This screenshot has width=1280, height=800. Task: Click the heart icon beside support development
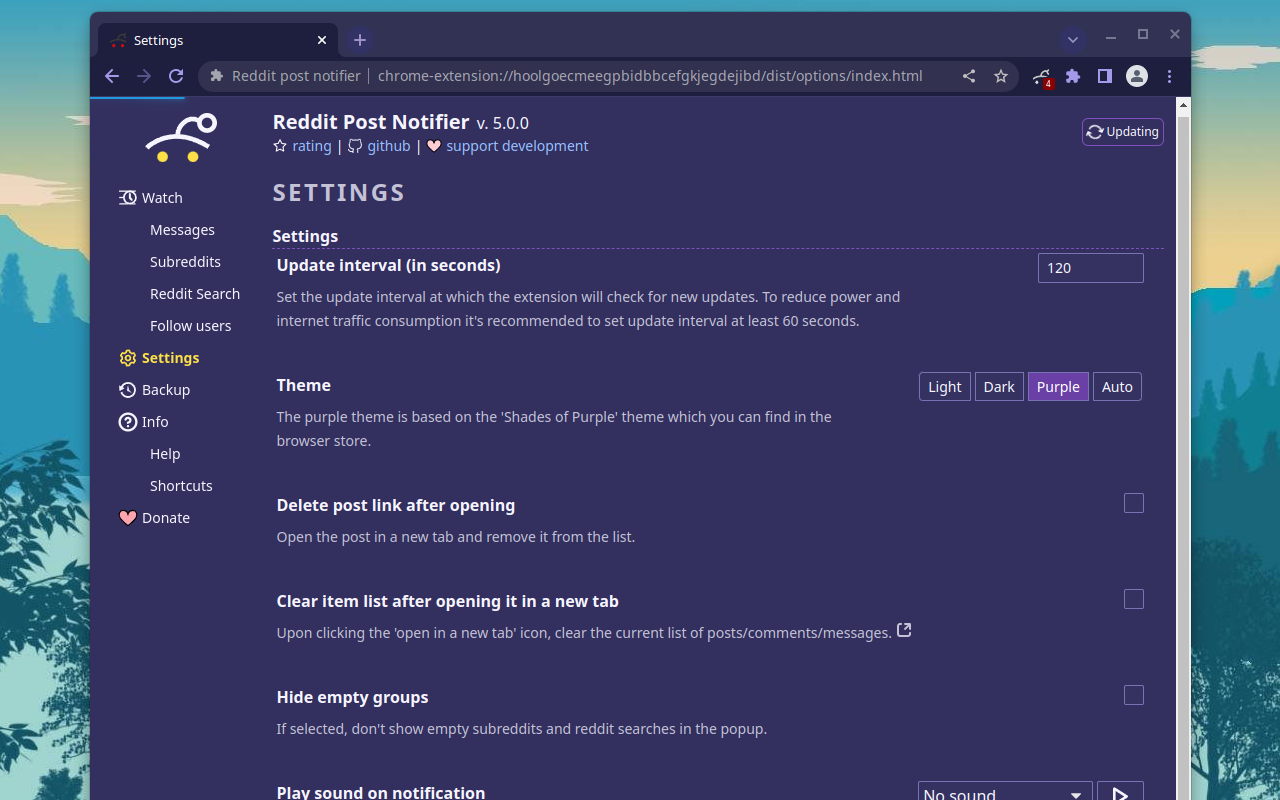(434, 146)
